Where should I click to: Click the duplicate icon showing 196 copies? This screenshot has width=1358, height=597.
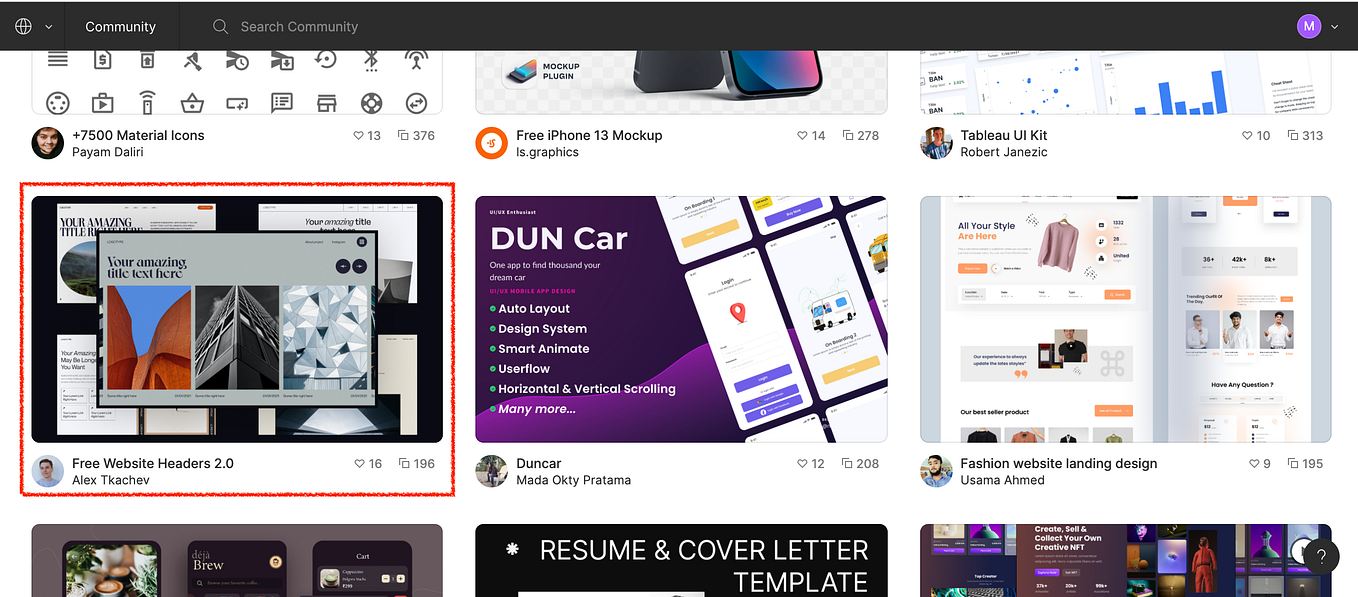click(402, 463)
